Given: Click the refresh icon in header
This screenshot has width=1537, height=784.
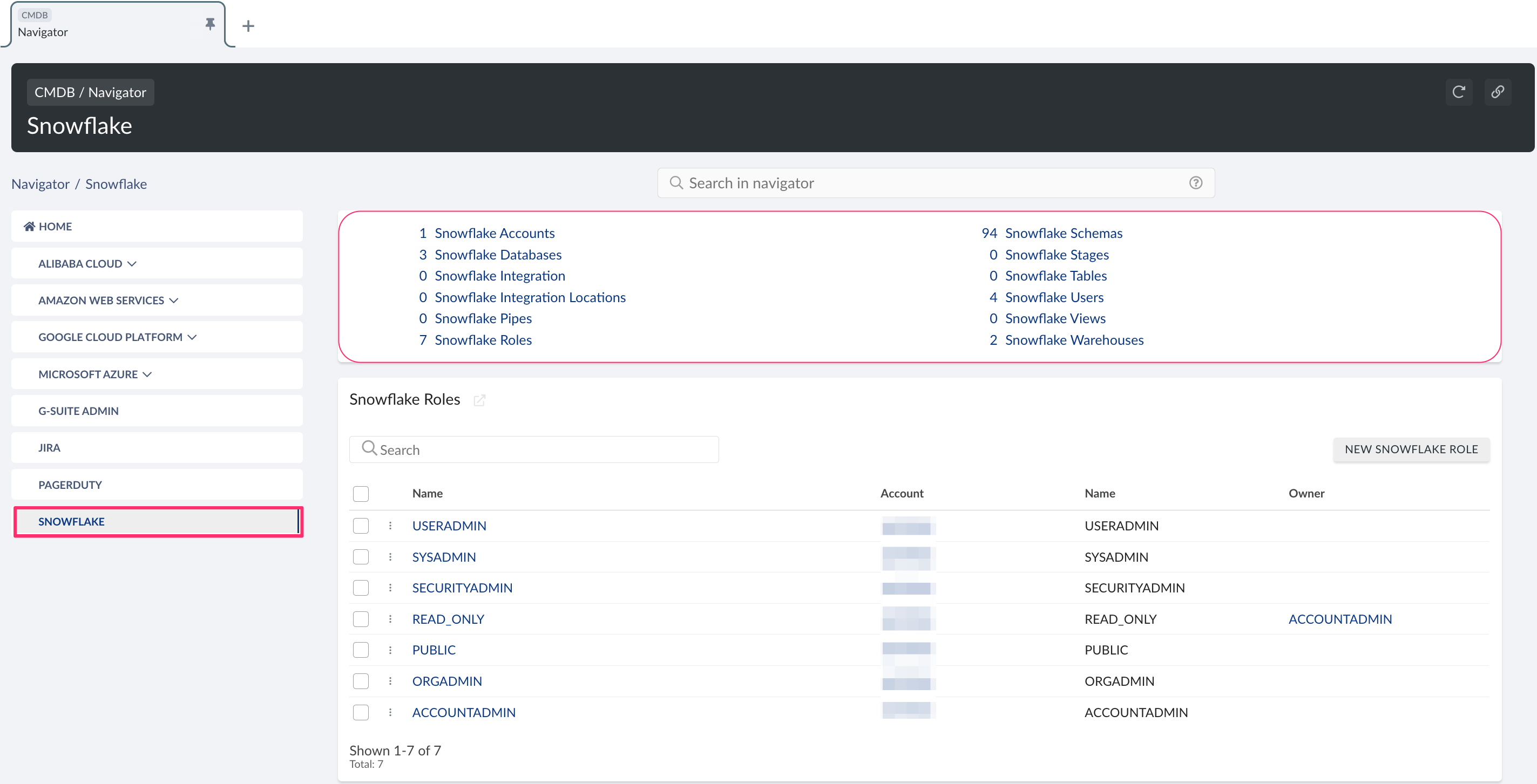Looking at the screenshot, I should 1458,92.
